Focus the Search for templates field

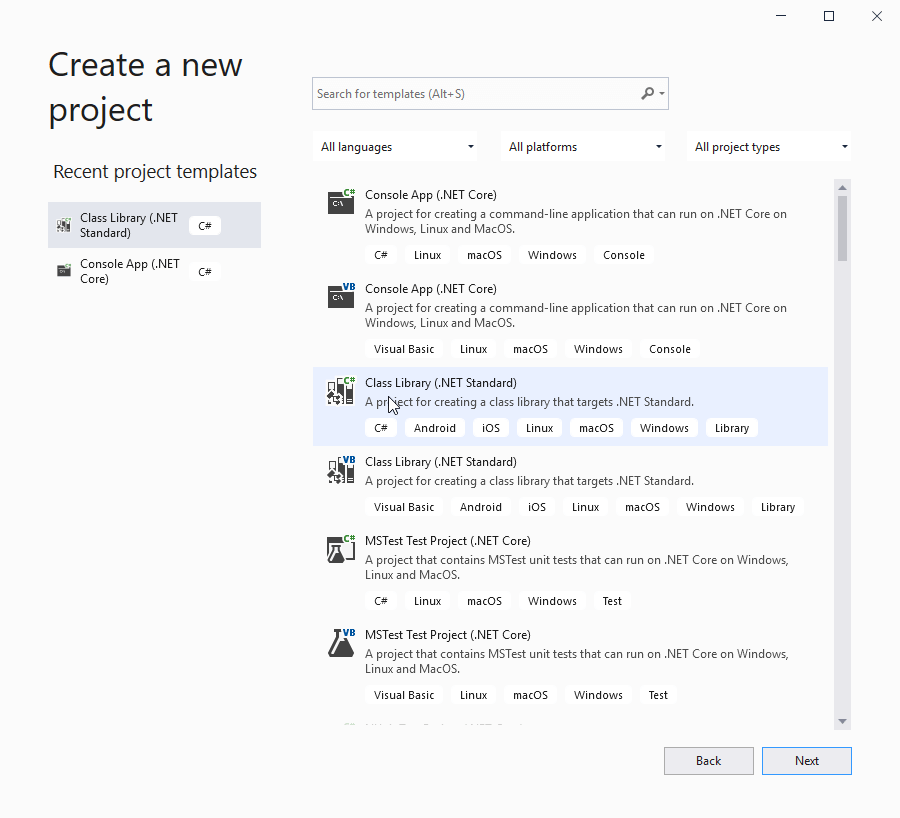(475, 94)
